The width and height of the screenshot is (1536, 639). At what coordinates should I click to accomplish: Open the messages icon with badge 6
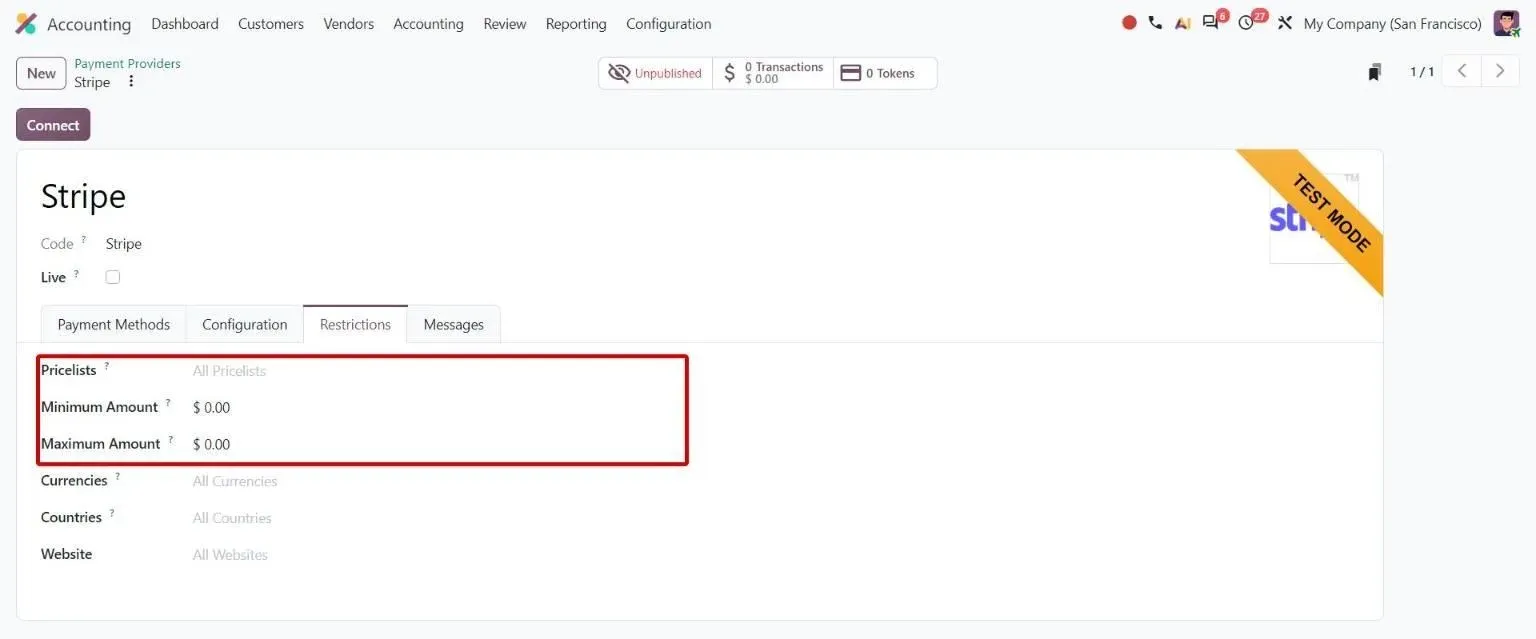[x=1213, y=21]
